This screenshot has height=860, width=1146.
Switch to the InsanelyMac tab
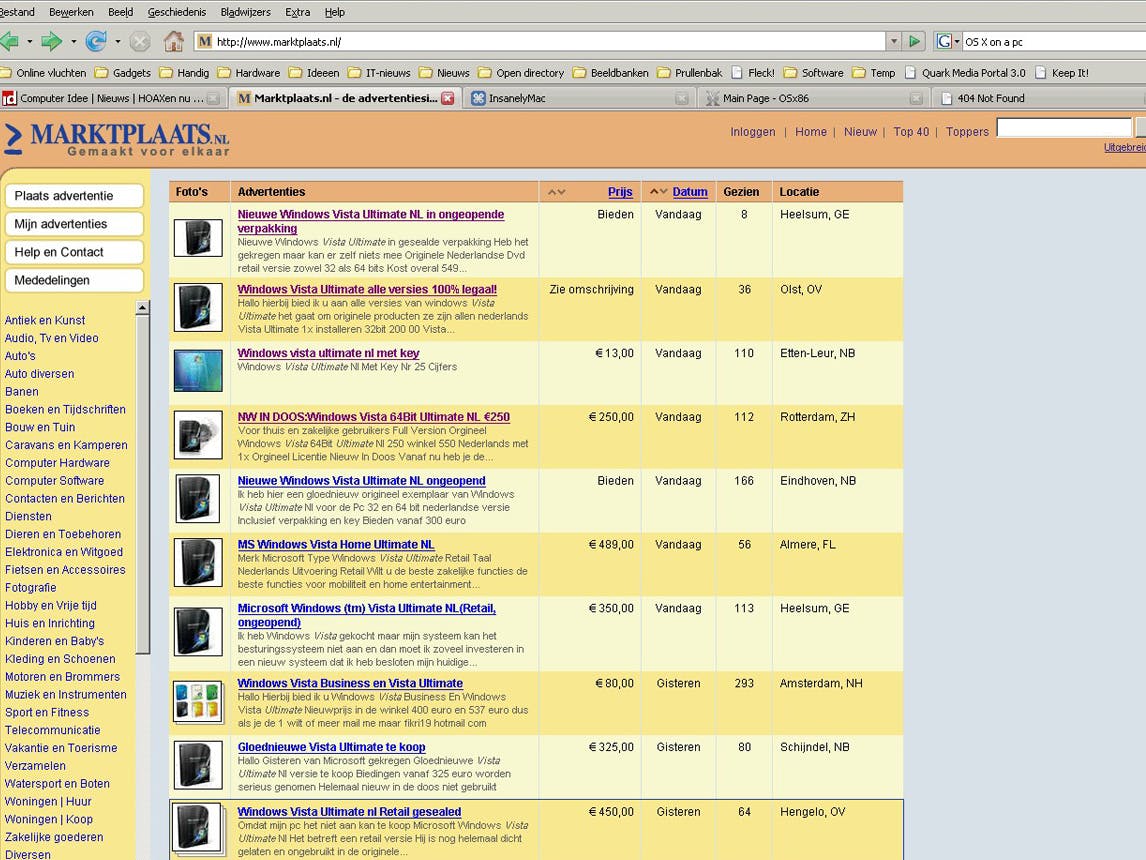pos(530,98)
